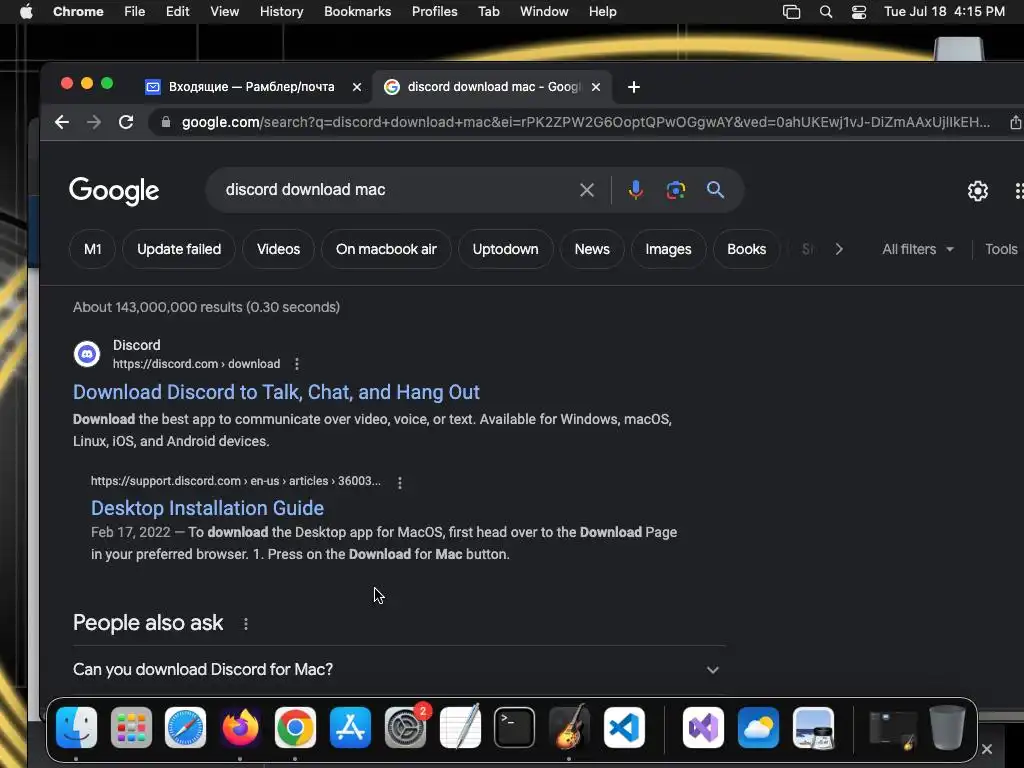1024x768 pixels.
Task: Open Google Lens image search
Action: point(675,190)
